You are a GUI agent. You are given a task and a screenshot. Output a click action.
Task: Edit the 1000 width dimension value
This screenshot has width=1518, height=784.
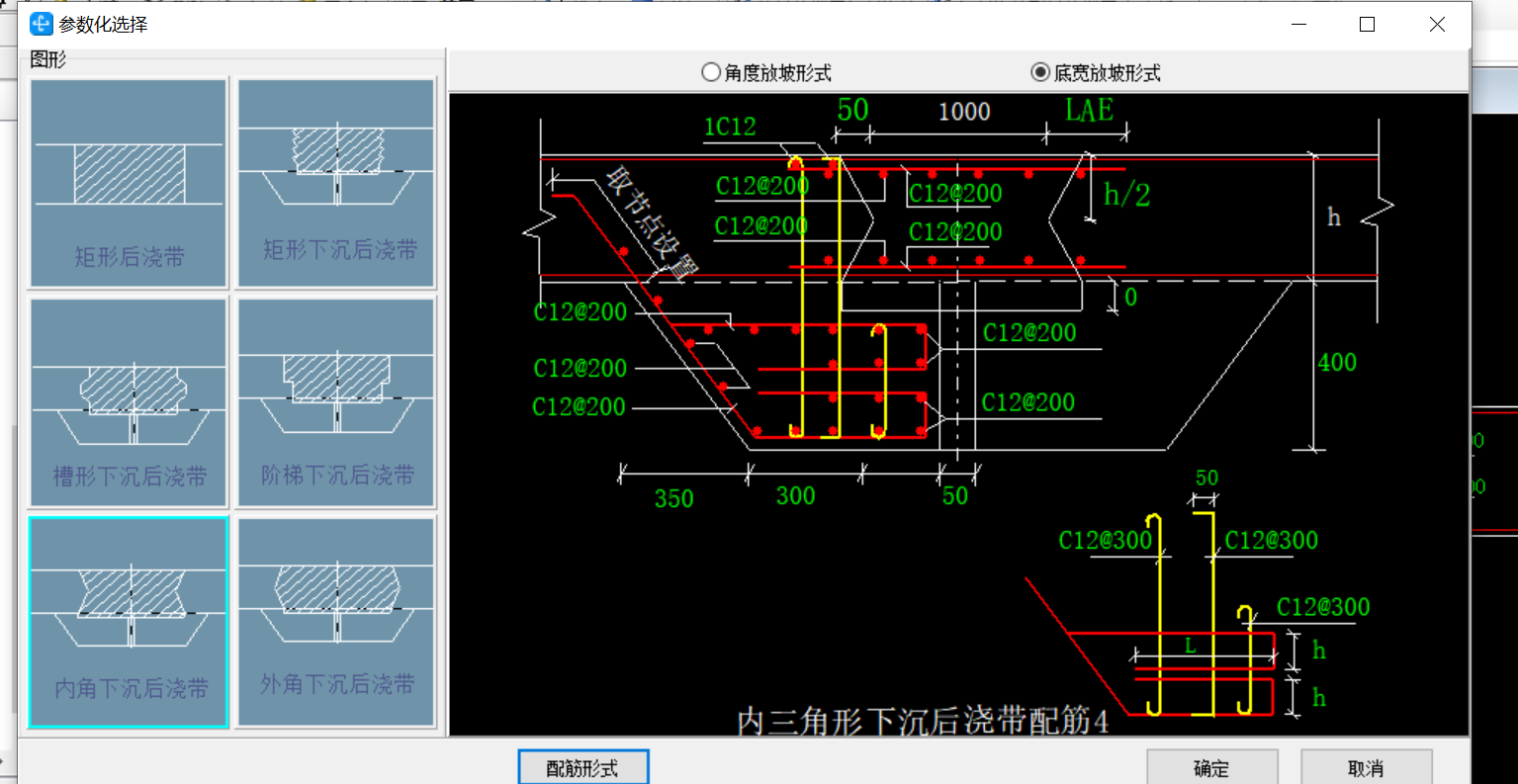pyautogui.click(x=964, y=112)
